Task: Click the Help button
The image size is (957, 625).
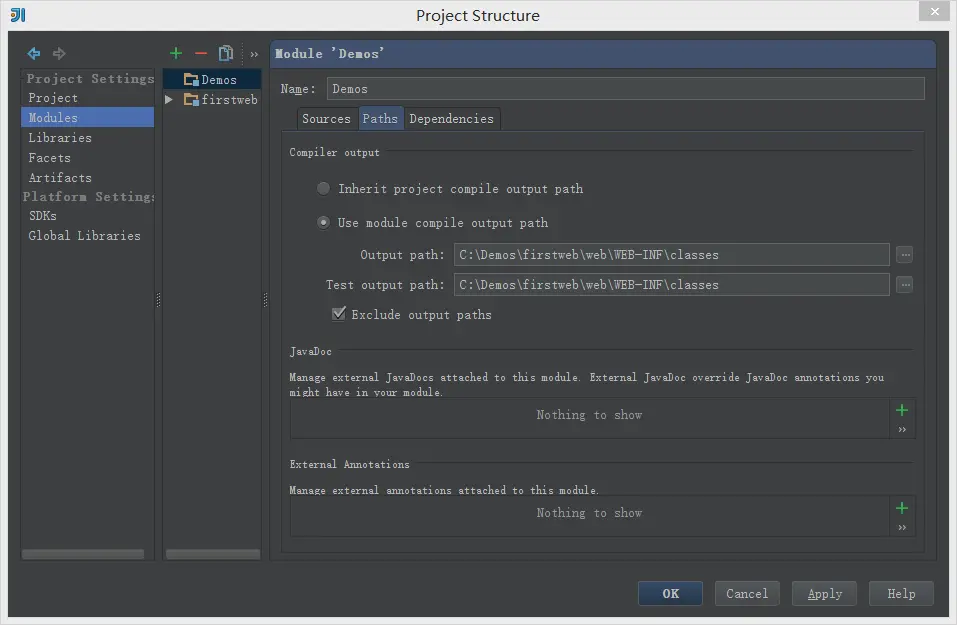Action: click(x=901, y=593)
